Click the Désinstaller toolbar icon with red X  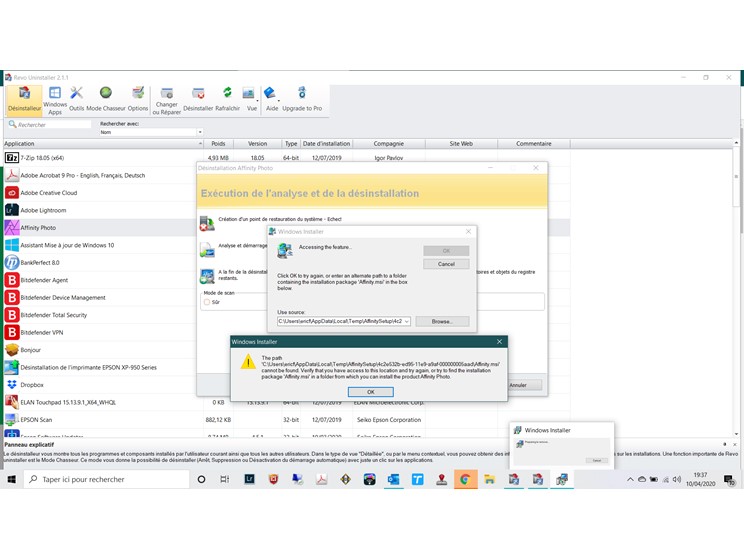198,100
